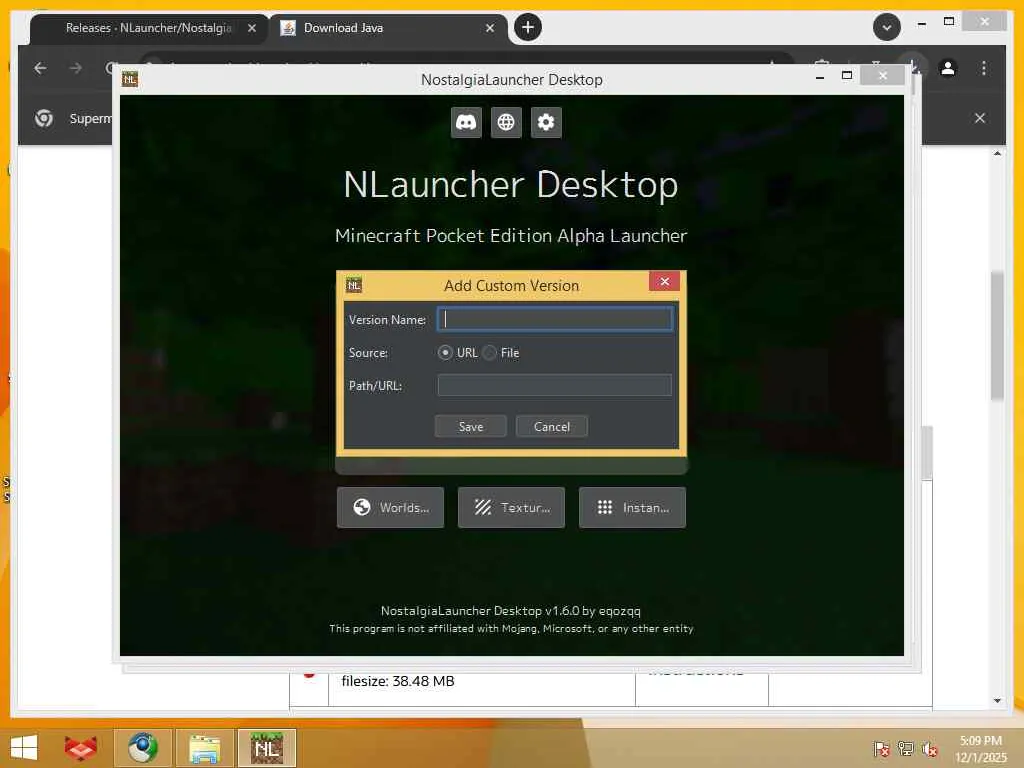The height and width of the screenshot is (768, 1024).
Task: Click the NL icon in launcher title bar
Action: pos(130,79)
